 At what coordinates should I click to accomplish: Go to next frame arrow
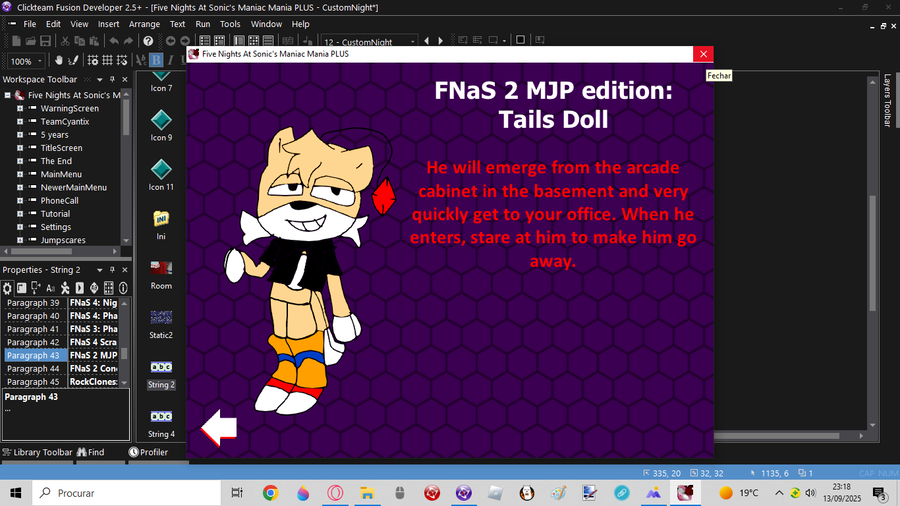[x=440, y=41]
